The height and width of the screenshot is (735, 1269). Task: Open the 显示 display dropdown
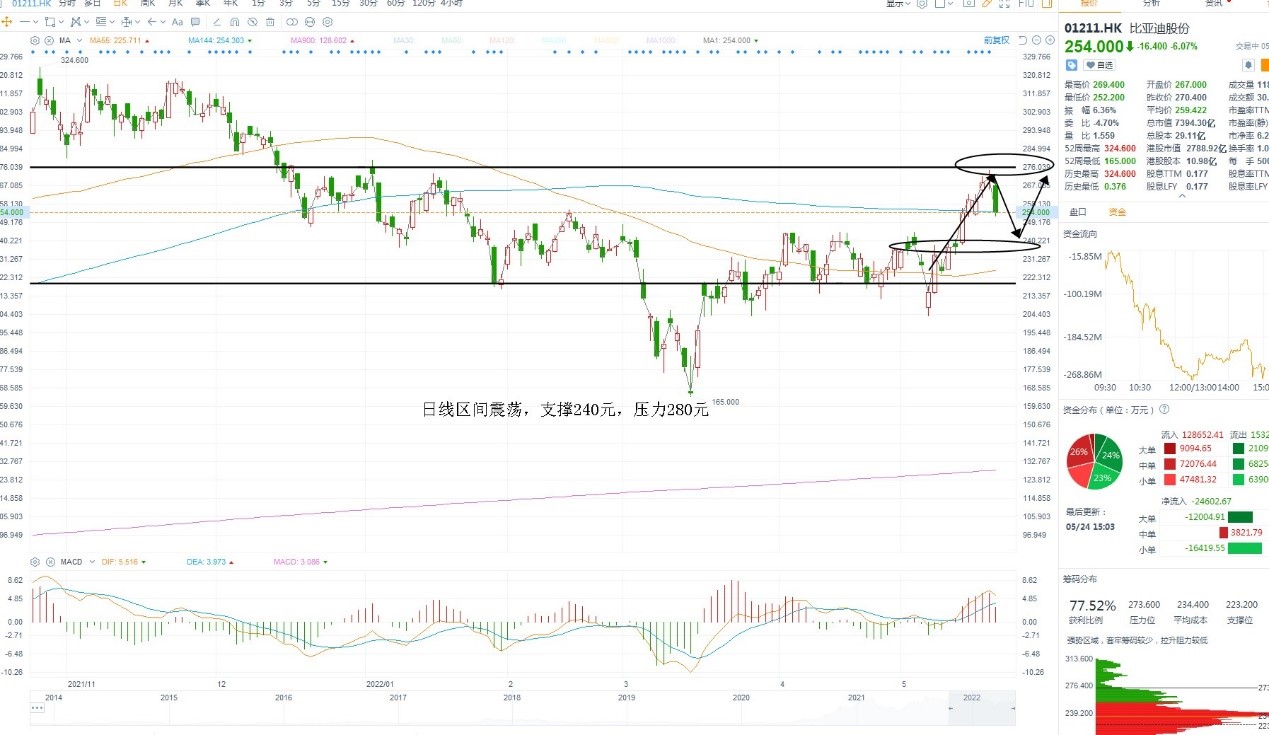(x=897, y=4)
